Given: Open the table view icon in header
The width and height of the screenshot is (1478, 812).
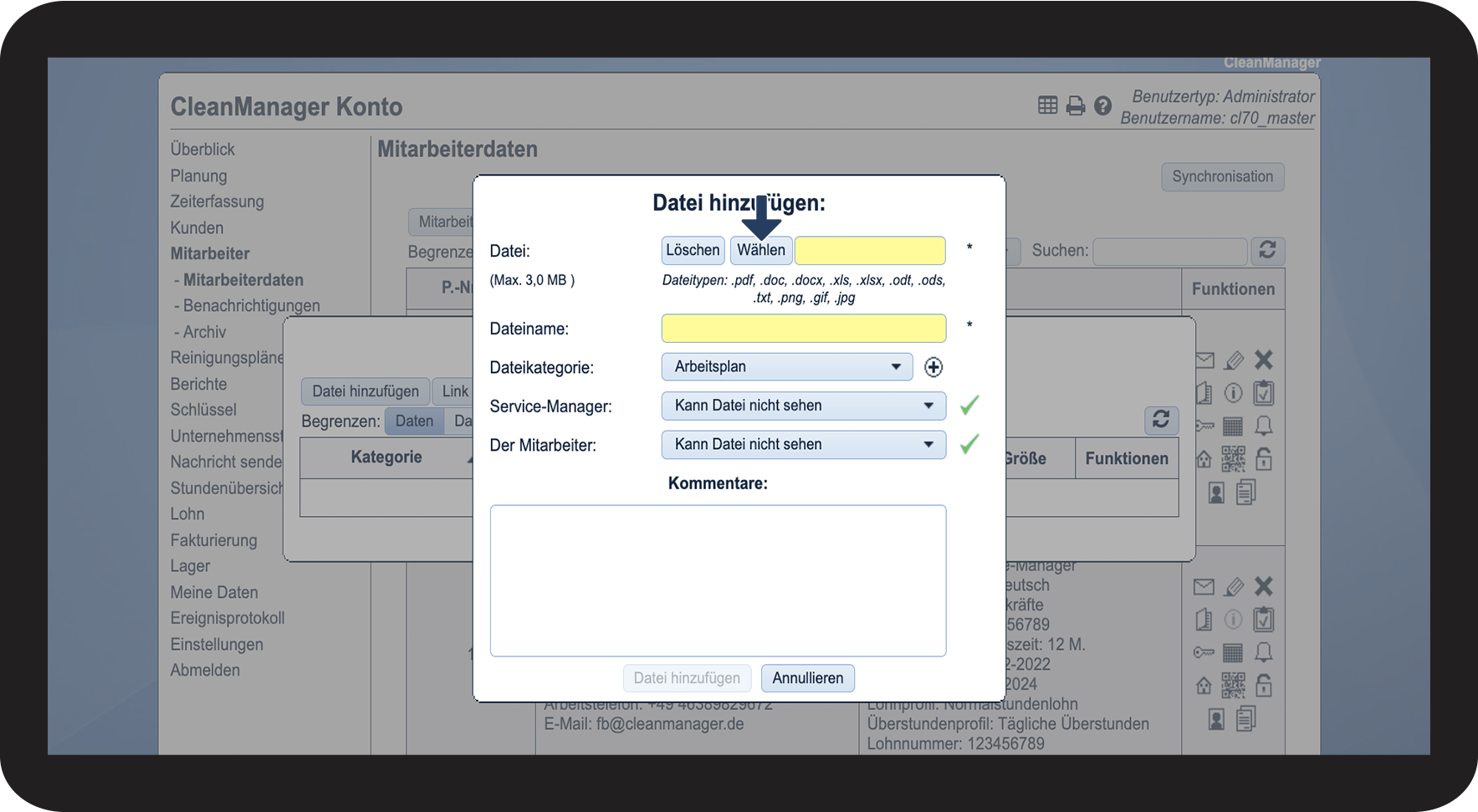Looking at the screenshot, I should click(1047, 105).
